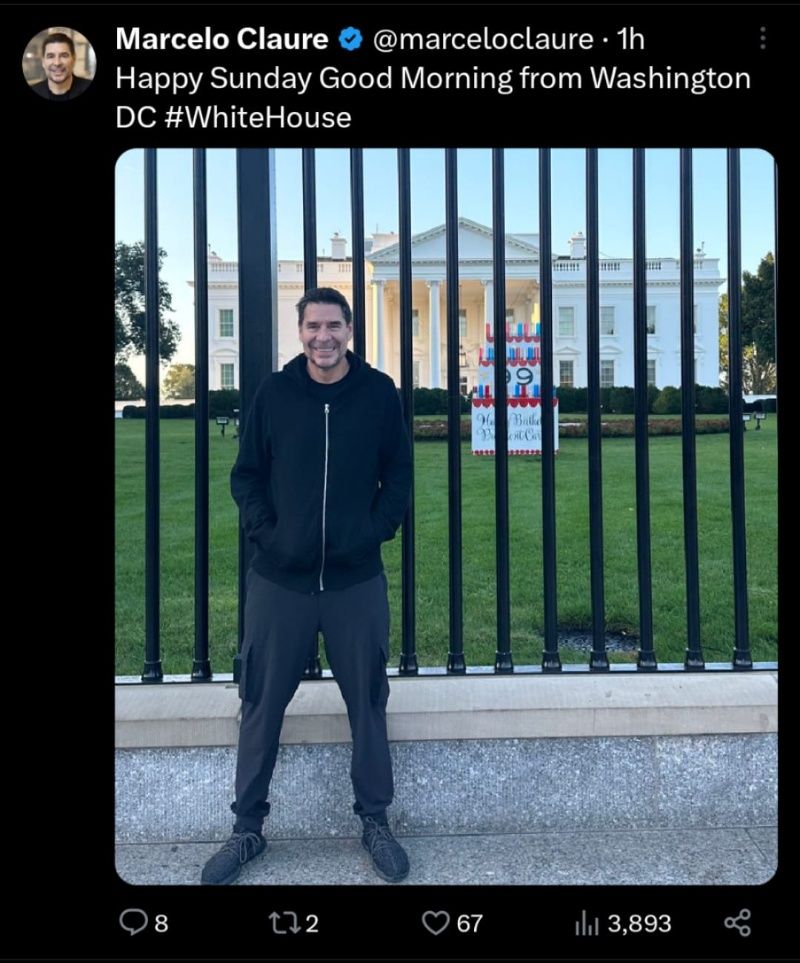The height and width of the screenshot is (963, 800).
Task: Click the White House portico in photo
Action: [x=457, y=304]
